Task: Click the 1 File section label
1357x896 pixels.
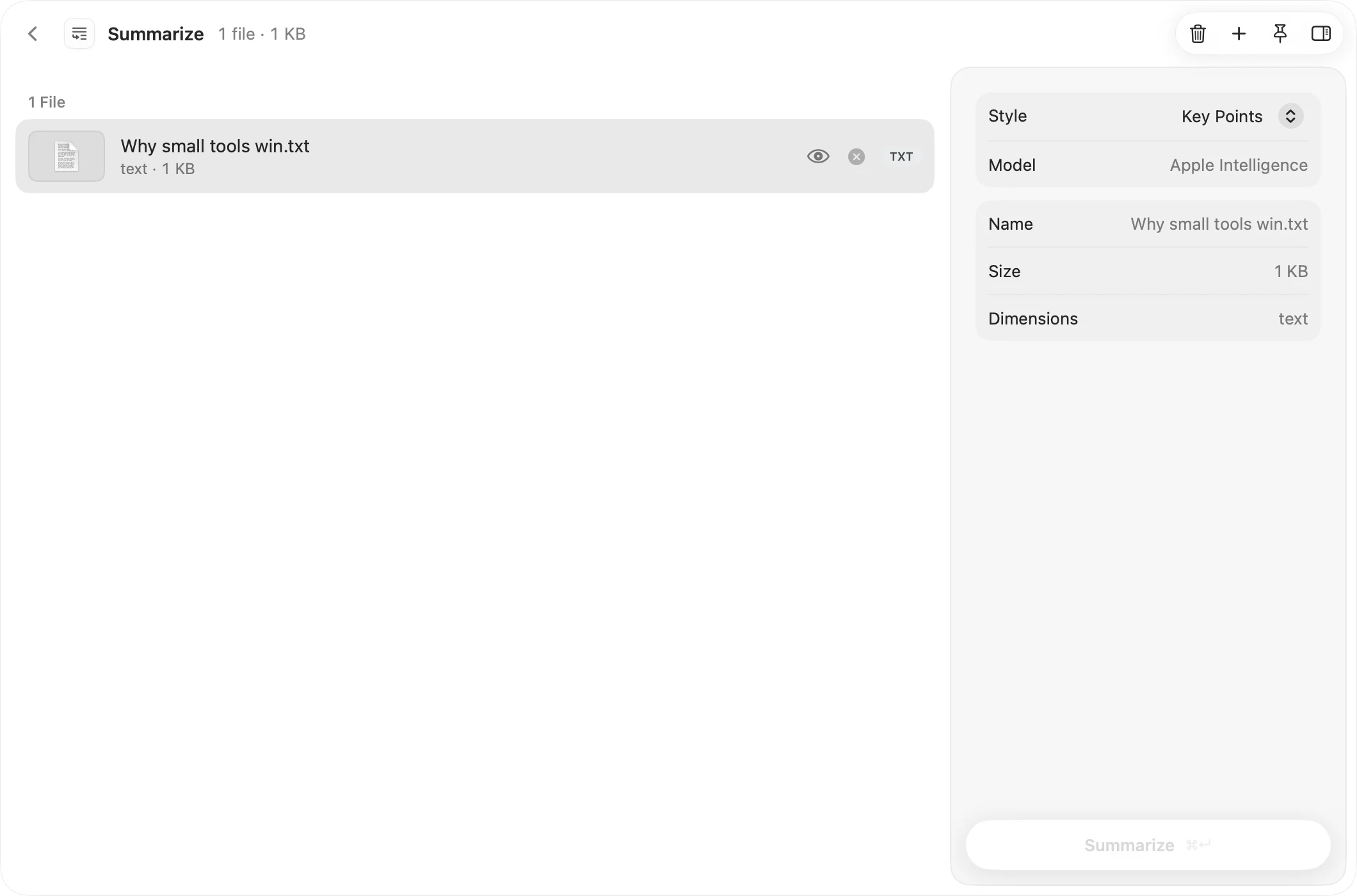Action: tap(47, 102)
